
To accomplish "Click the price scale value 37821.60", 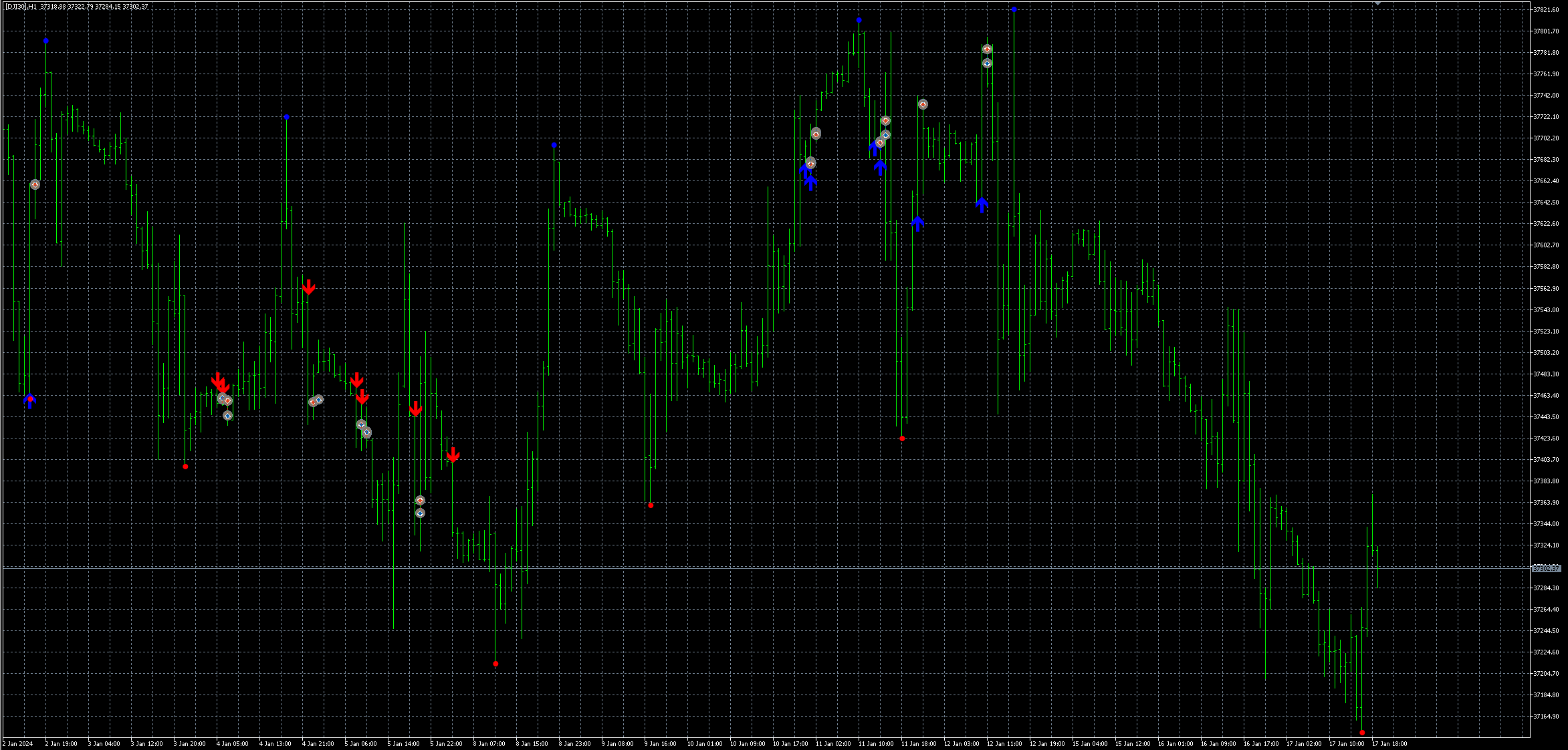I will 1546,10.
